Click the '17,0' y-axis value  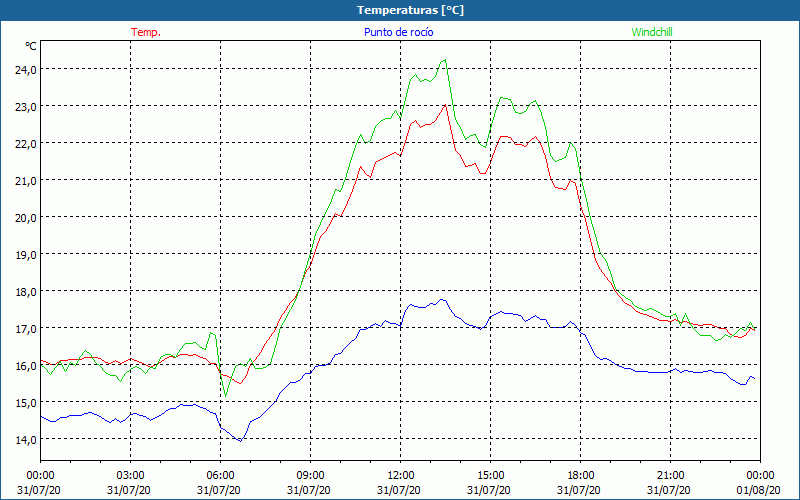(26, 329)
